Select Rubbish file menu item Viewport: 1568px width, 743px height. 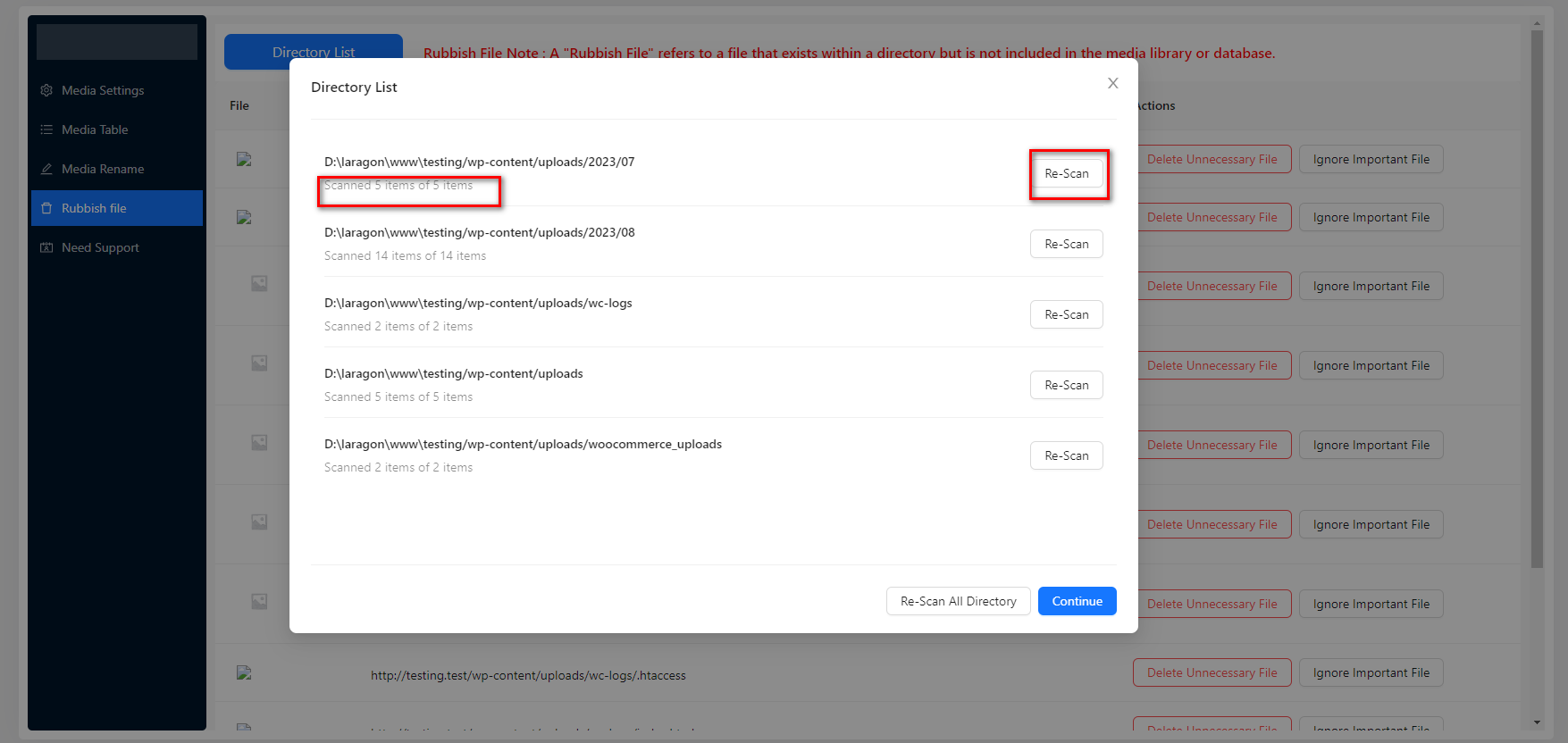point(117,208)
